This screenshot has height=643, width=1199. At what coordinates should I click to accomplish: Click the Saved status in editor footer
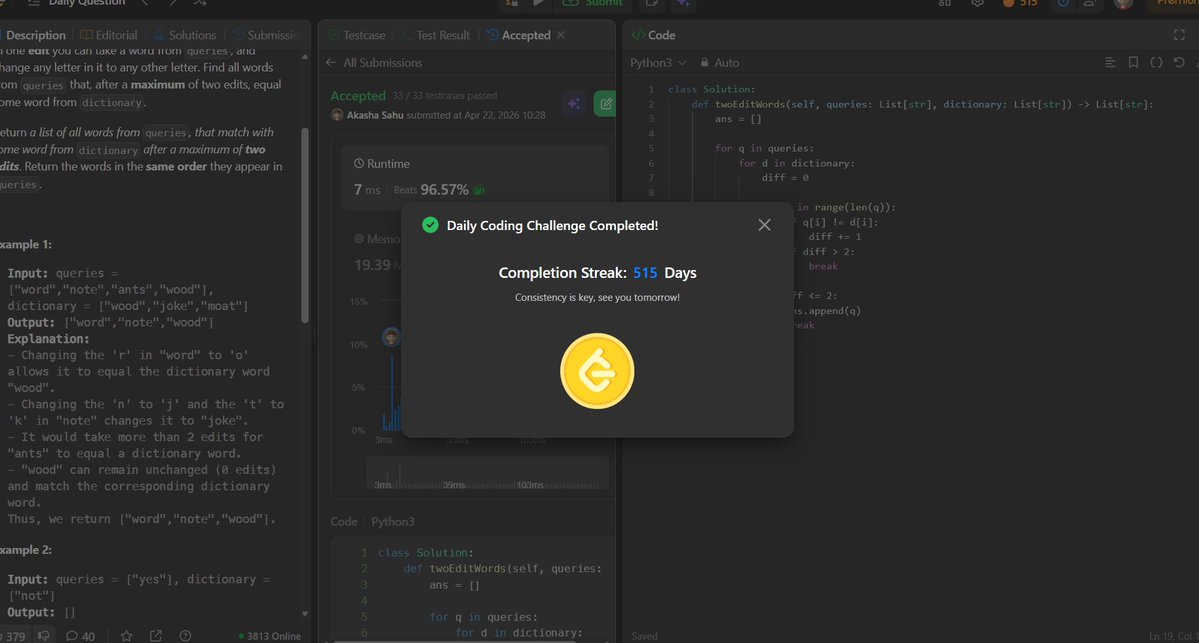(644, 636)
